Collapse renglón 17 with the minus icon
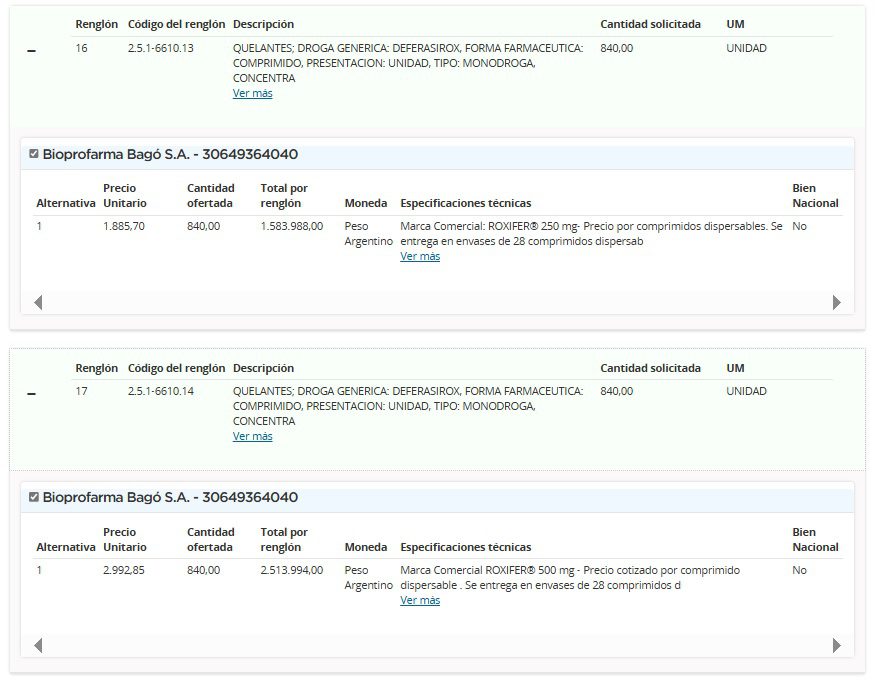Viewport: 878px width, 683px height. (x=31, y=394)
